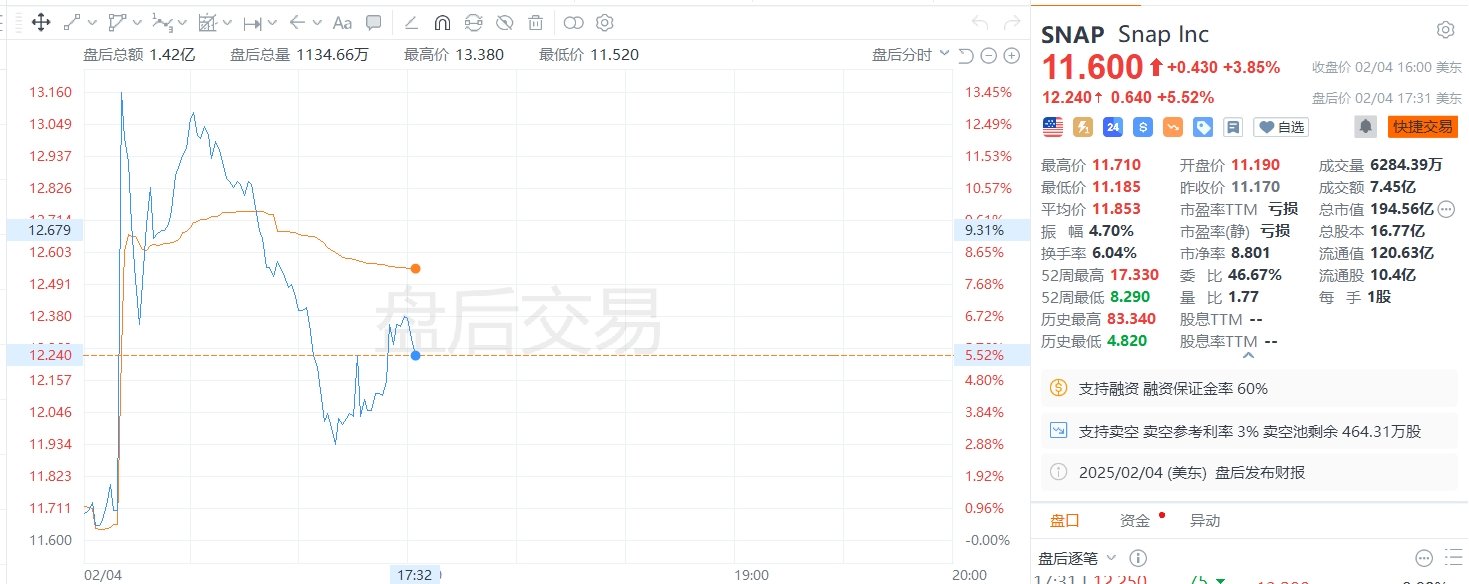Switch to the 资金 tab
The height and width of the screenshot is (584, 1469).
1135,521
